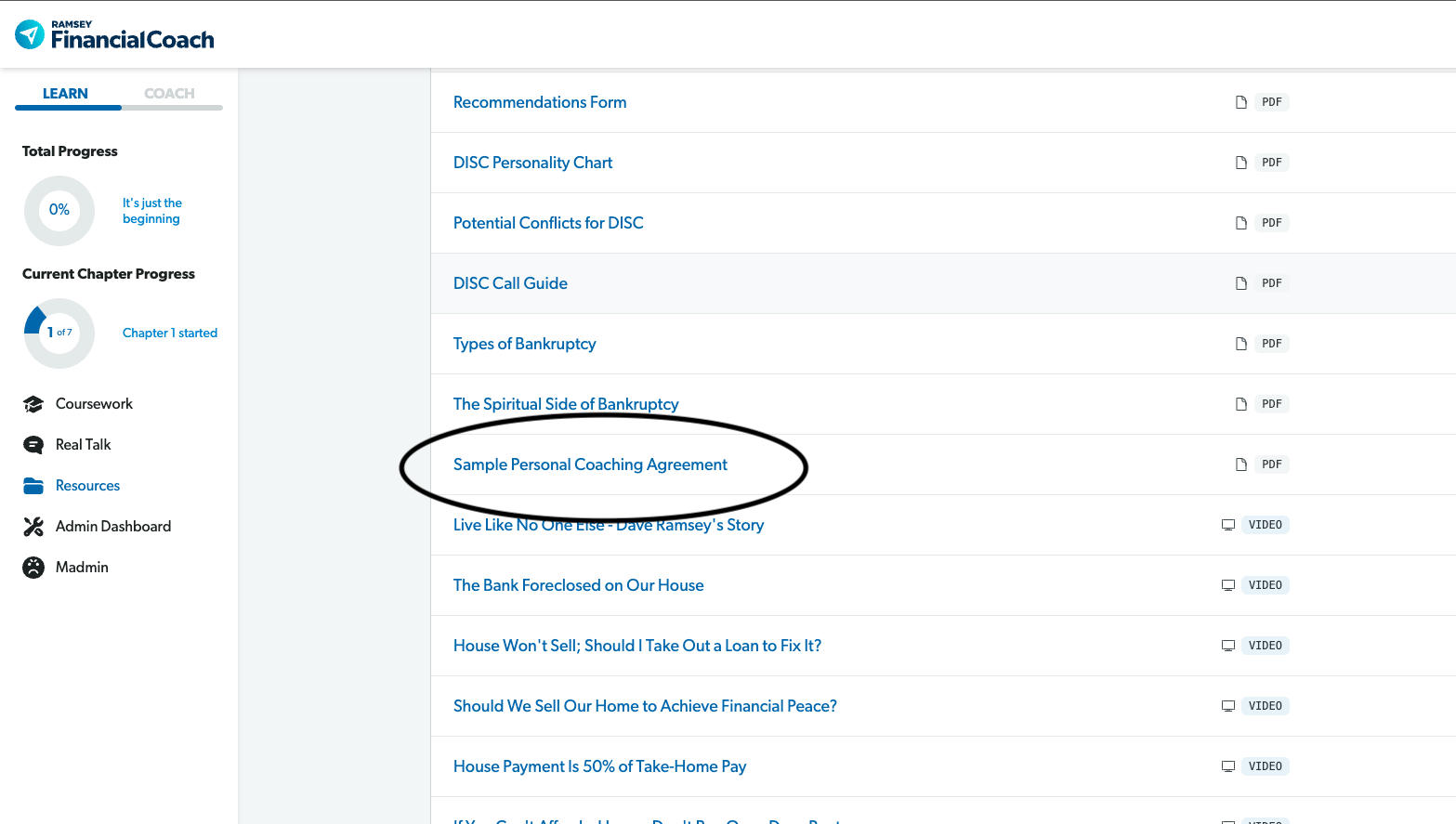Click the Resources folder icon

[33, 486]
